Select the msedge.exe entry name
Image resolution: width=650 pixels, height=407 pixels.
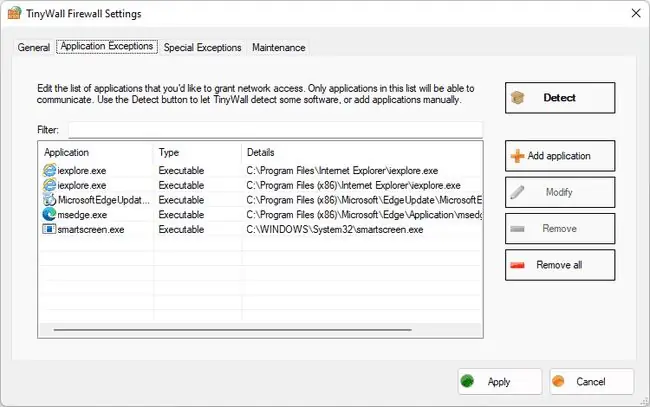(82, 215)
